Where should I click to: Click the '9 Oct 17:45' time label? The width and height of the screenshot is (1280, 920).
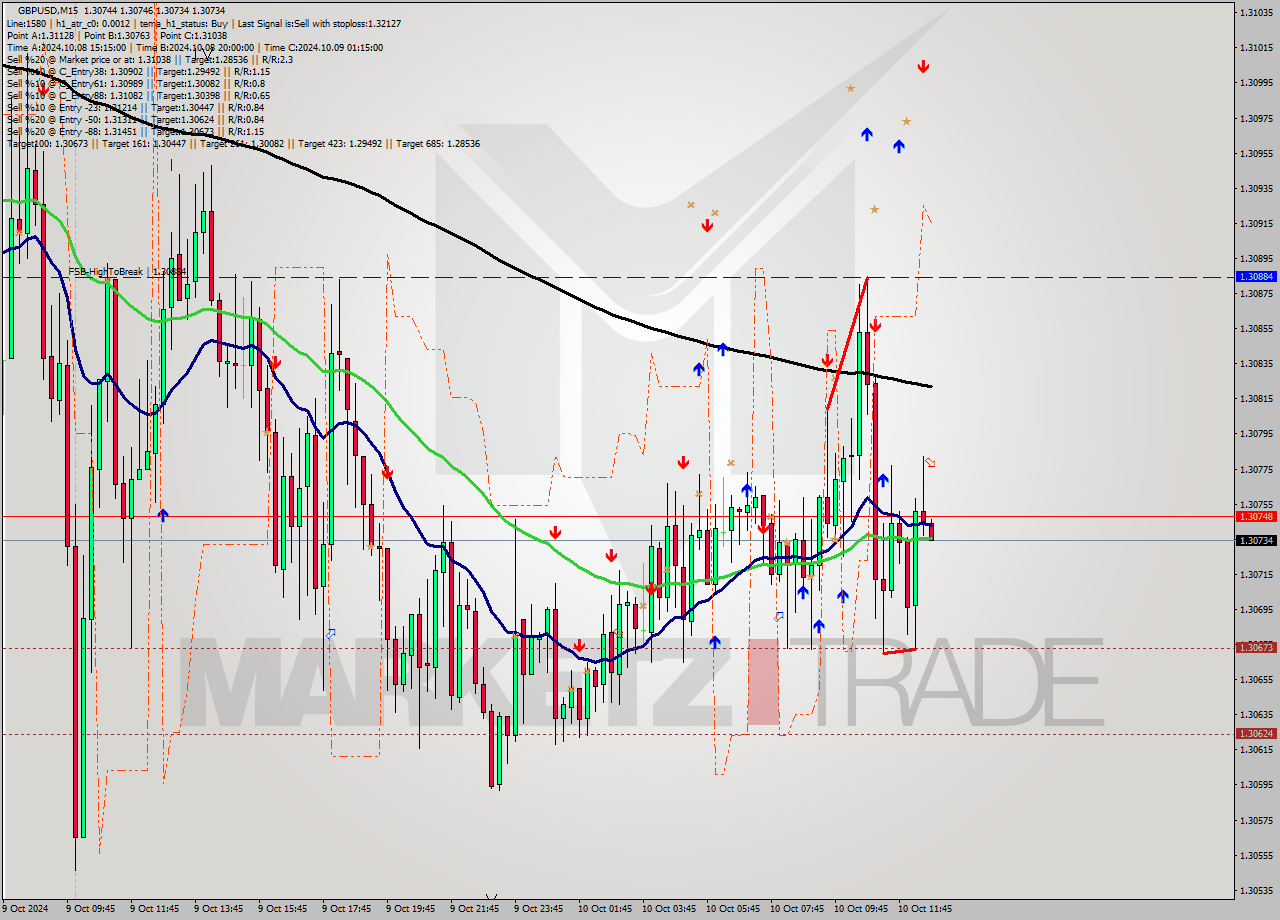346,909
